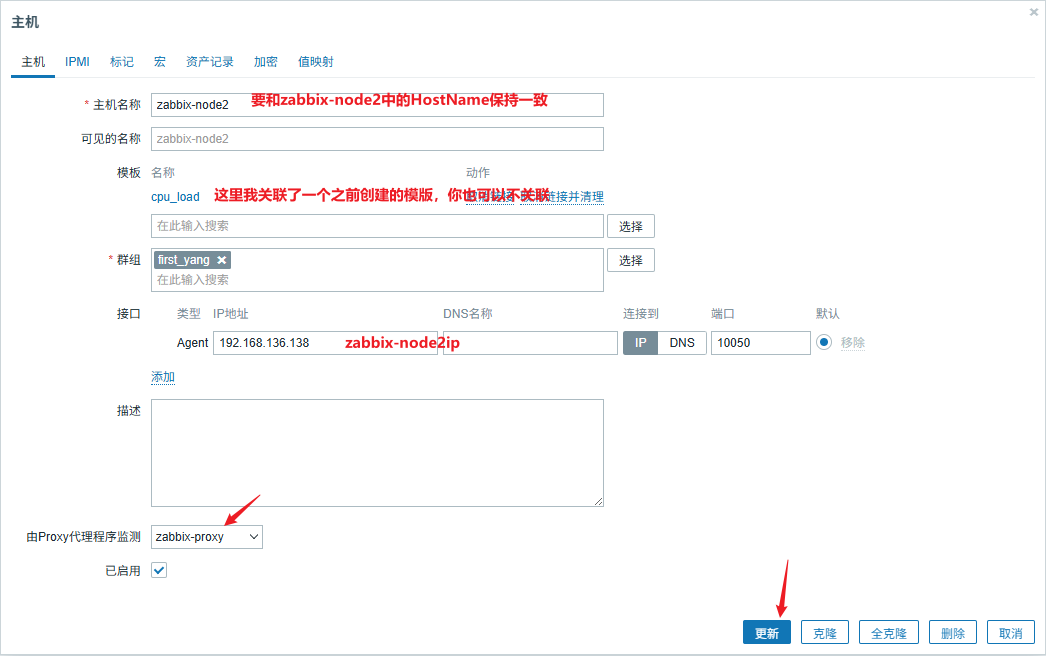Open the 值映射 tab

click(x=316, y=61)
